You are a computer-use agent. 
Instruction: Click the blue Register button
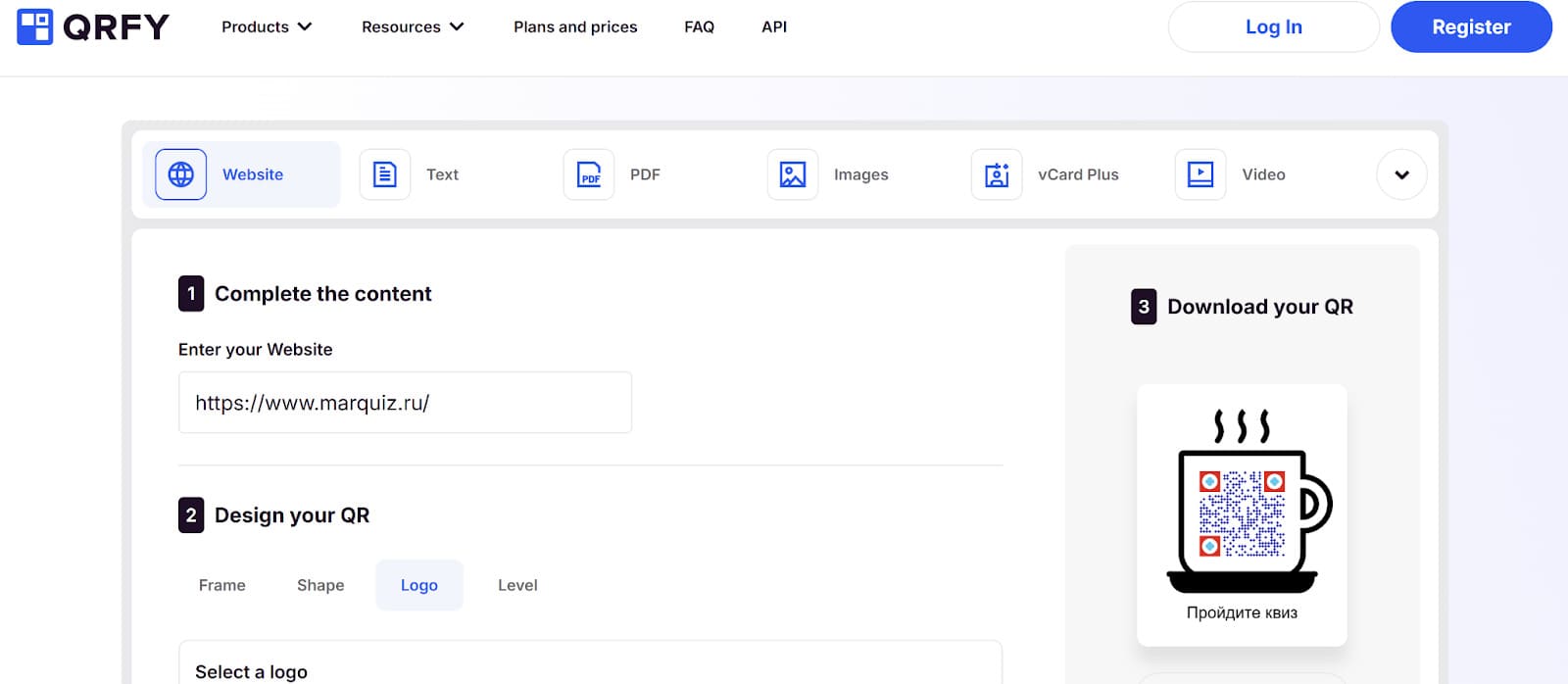pos(1470,26)
